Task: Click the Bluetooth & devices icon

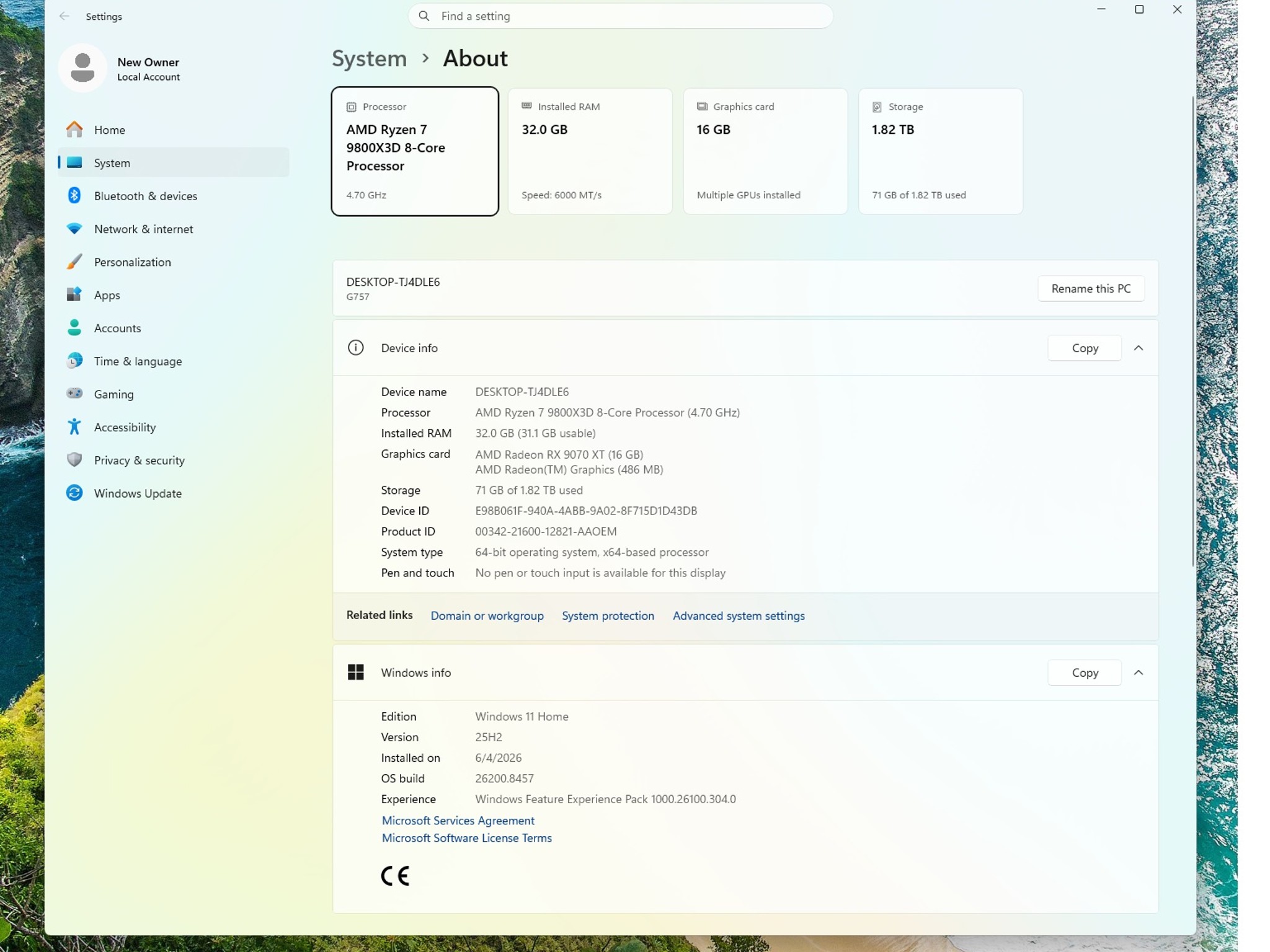Action: click(x=74, y=195)
